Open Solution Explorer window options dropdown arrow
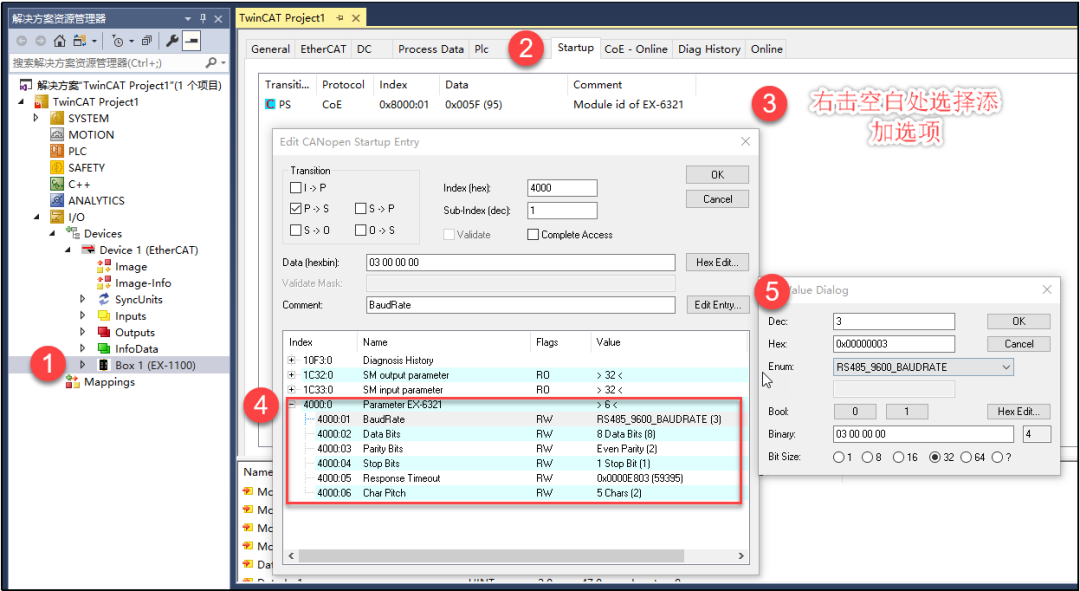 pos(187,19)
